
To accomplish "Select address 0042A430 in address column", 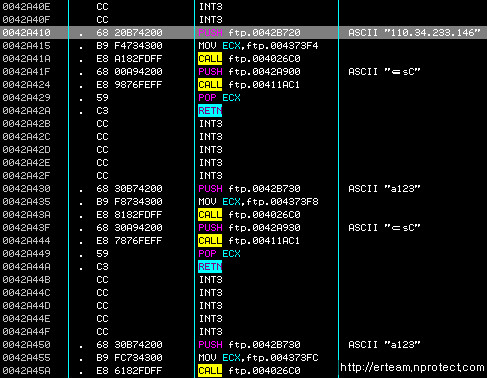I will click(26, 189).
